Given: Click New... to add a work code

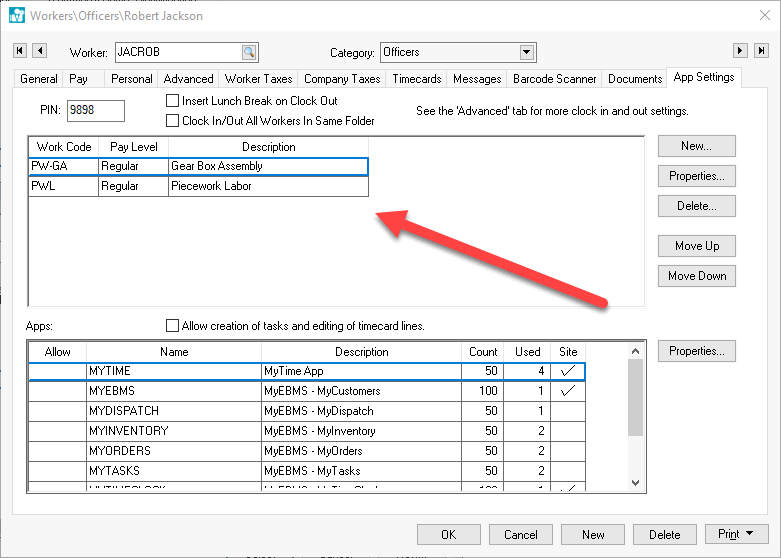Looking at the screenshot, I should [696, 146].
